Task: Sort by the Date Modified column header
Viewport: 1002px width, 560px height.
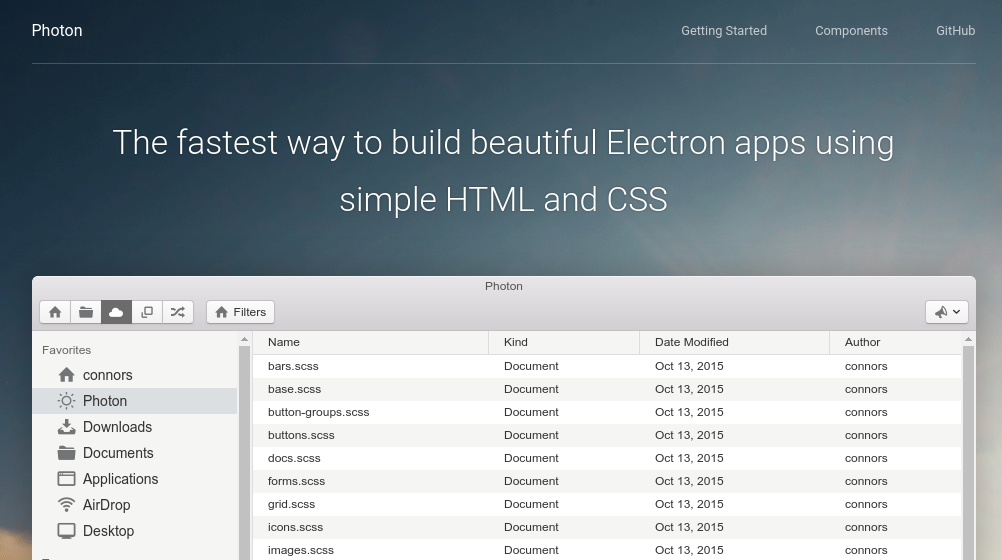Action: click(735, 343)
